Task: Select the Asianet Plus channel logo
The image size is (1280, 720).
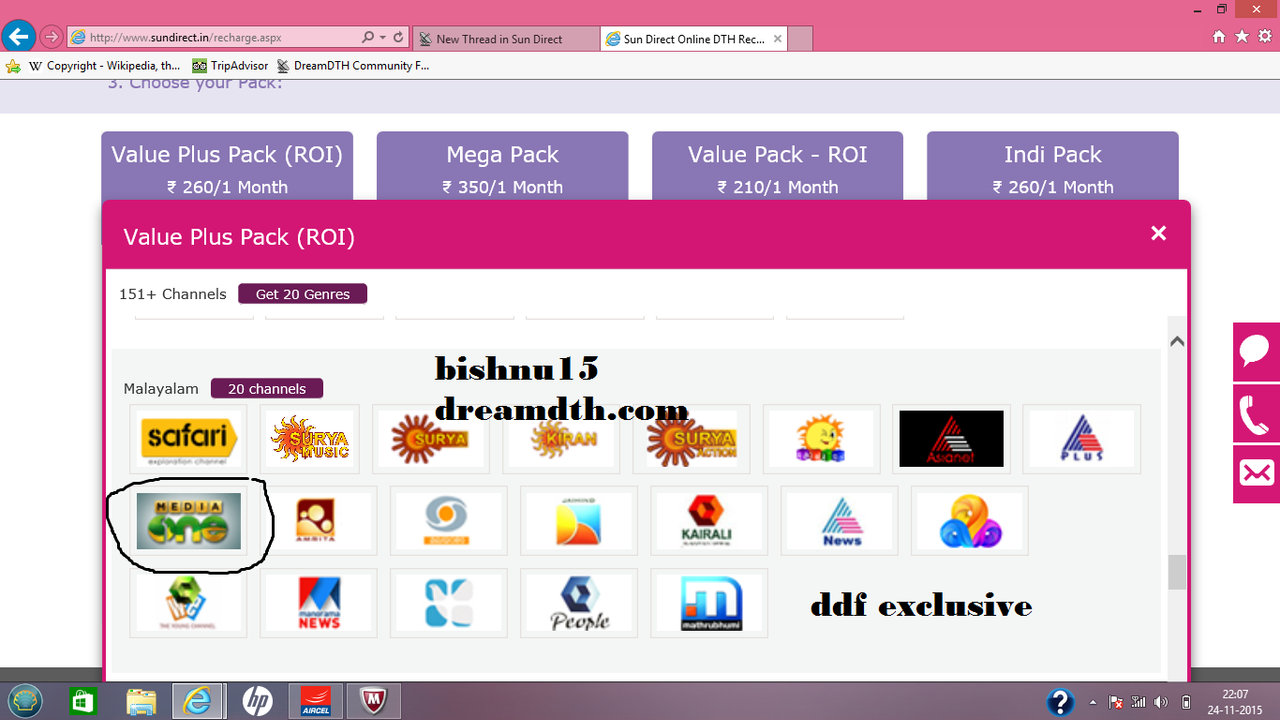Action: pyautogui.click(x=1081, y=440)
